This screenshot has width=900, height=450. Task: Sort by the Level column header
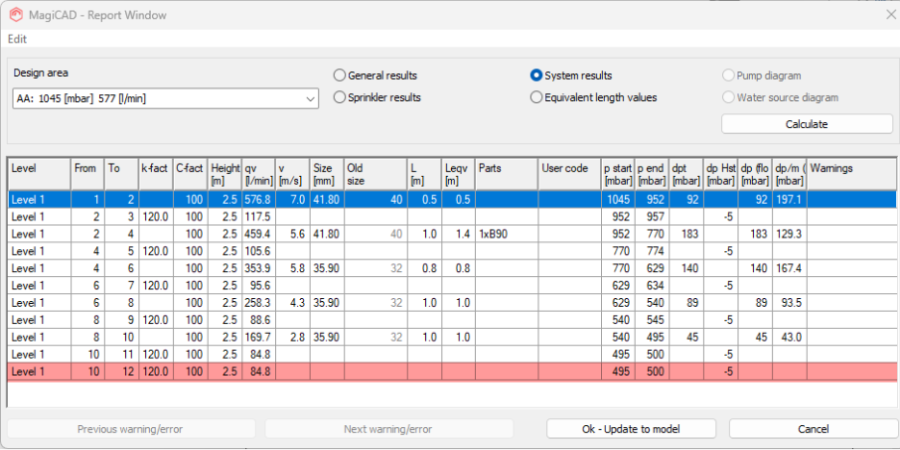(39, 174)
